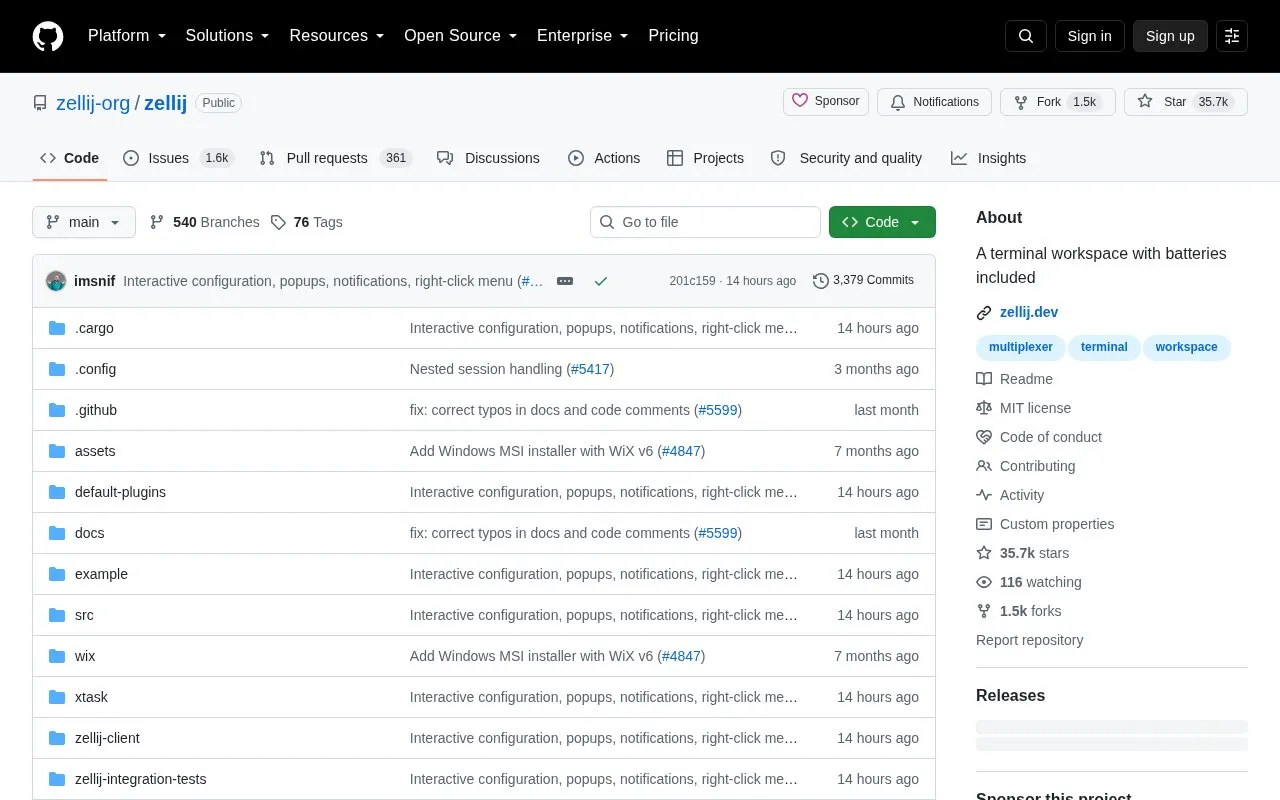Click the Go to file search field

point(705,222)
